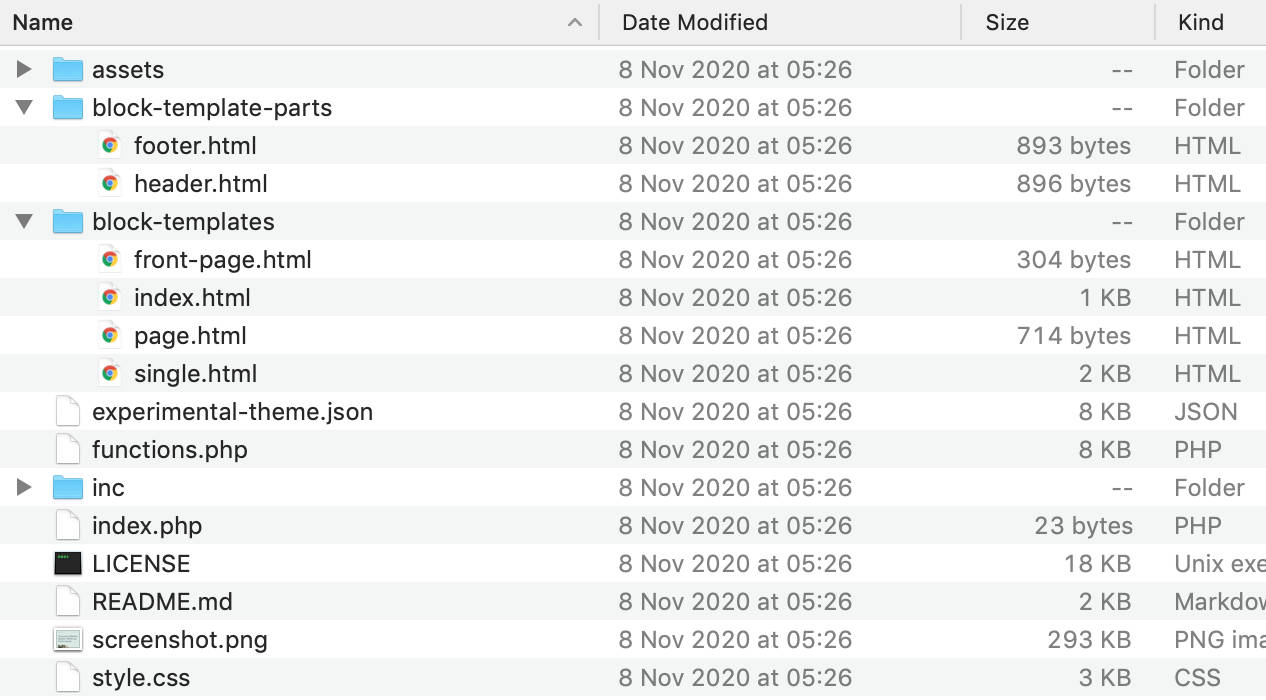Sort by the Name column header
Screen dimensions: 1266x700
(x=43, y=22)
